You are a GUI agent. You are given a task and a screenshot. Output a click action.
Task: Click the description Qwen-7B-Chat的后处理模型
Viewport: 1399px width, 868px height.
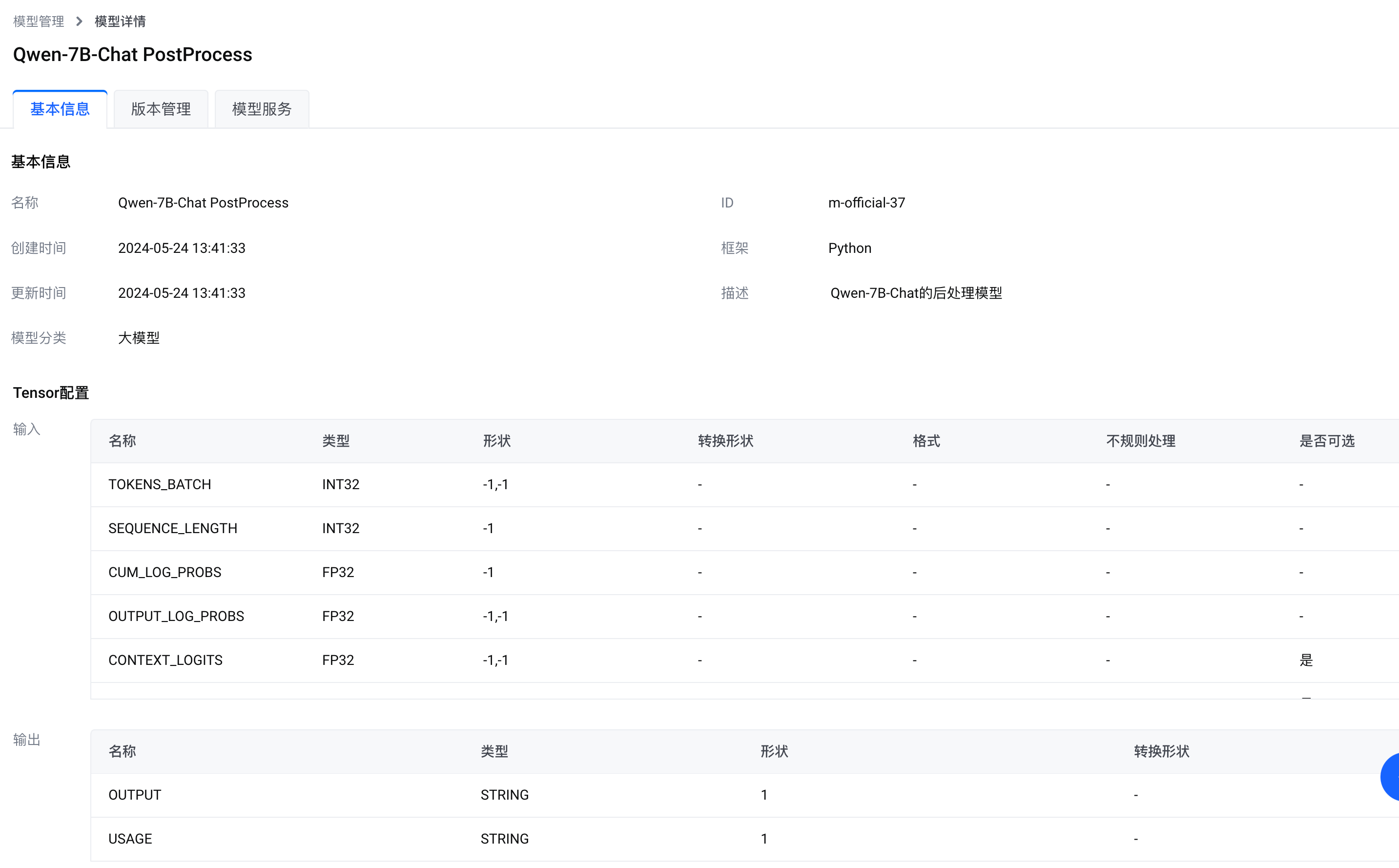coord(916,293)
